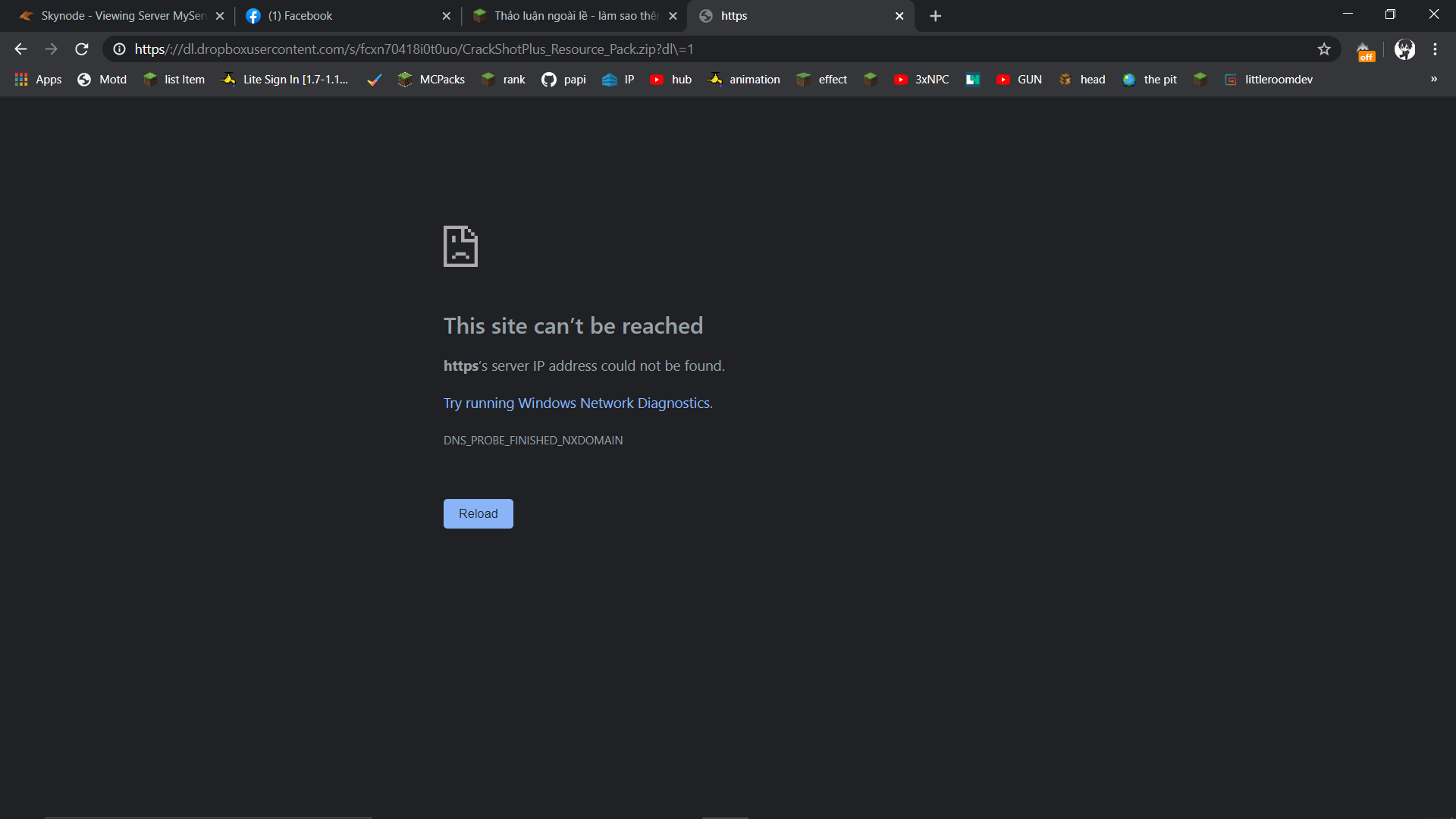Open a new tab with plus button
1456x819 pixels.
(935, 16)
